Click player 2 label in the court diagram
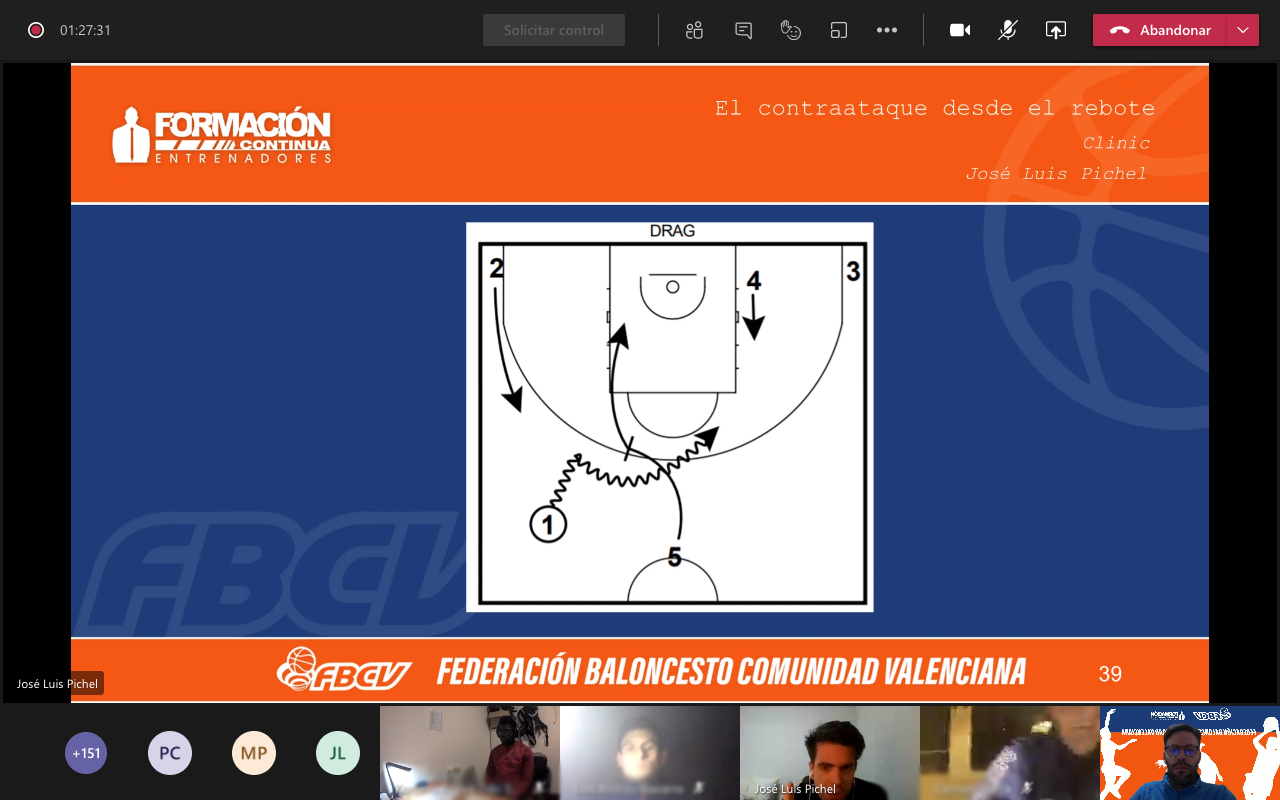This screenshot has height=800, width=1280. (x=496, y=268)
